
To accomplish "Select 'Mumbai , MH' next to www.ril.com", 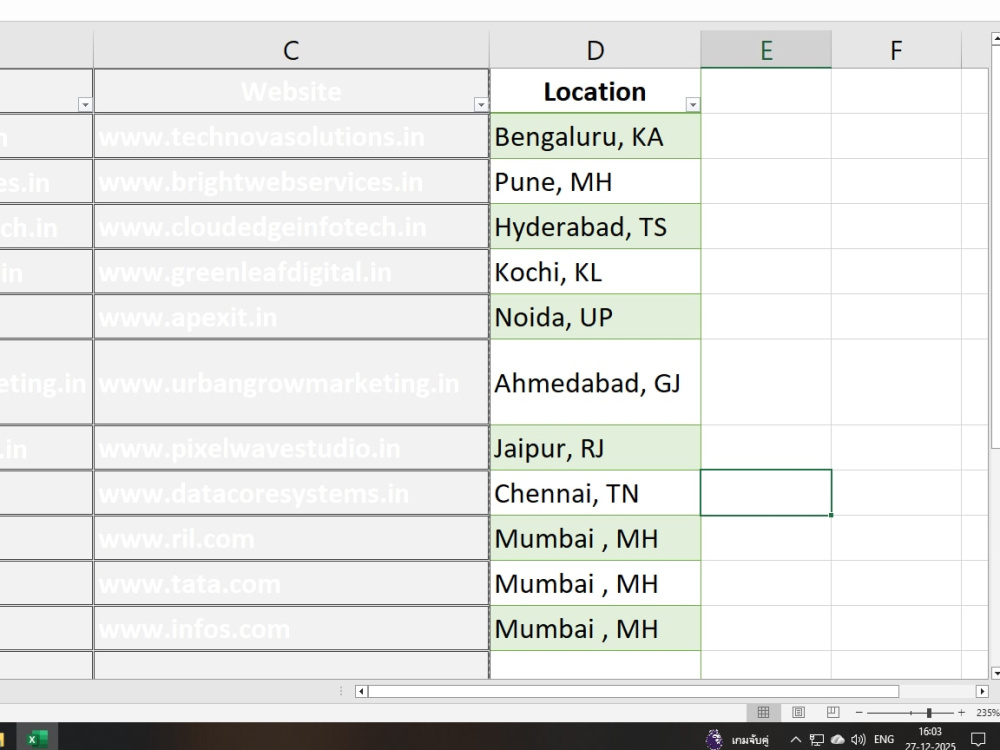I will coord(595,538).
